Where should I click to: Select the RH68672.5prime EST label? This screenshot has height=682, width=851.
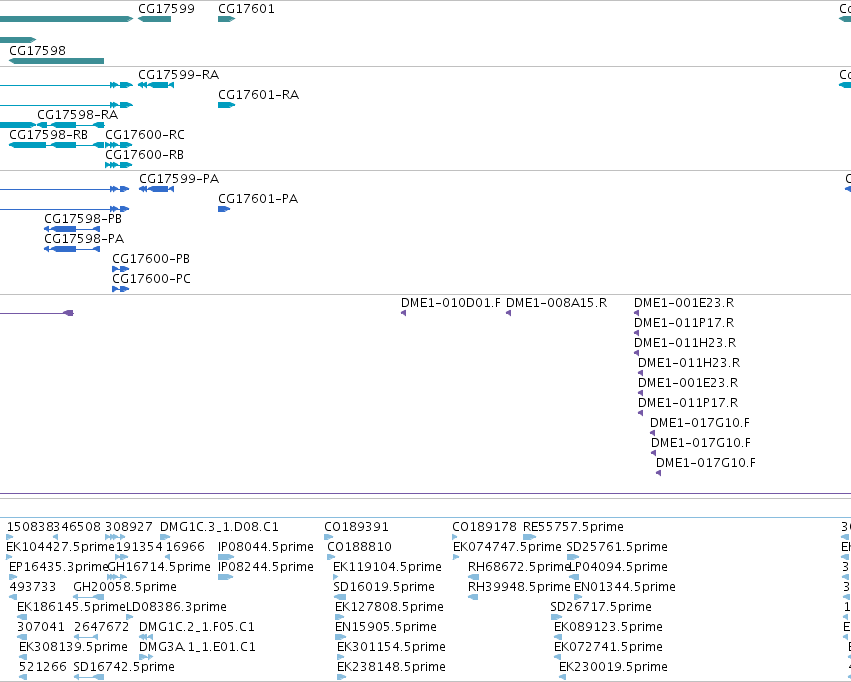[x=519, y=567]
